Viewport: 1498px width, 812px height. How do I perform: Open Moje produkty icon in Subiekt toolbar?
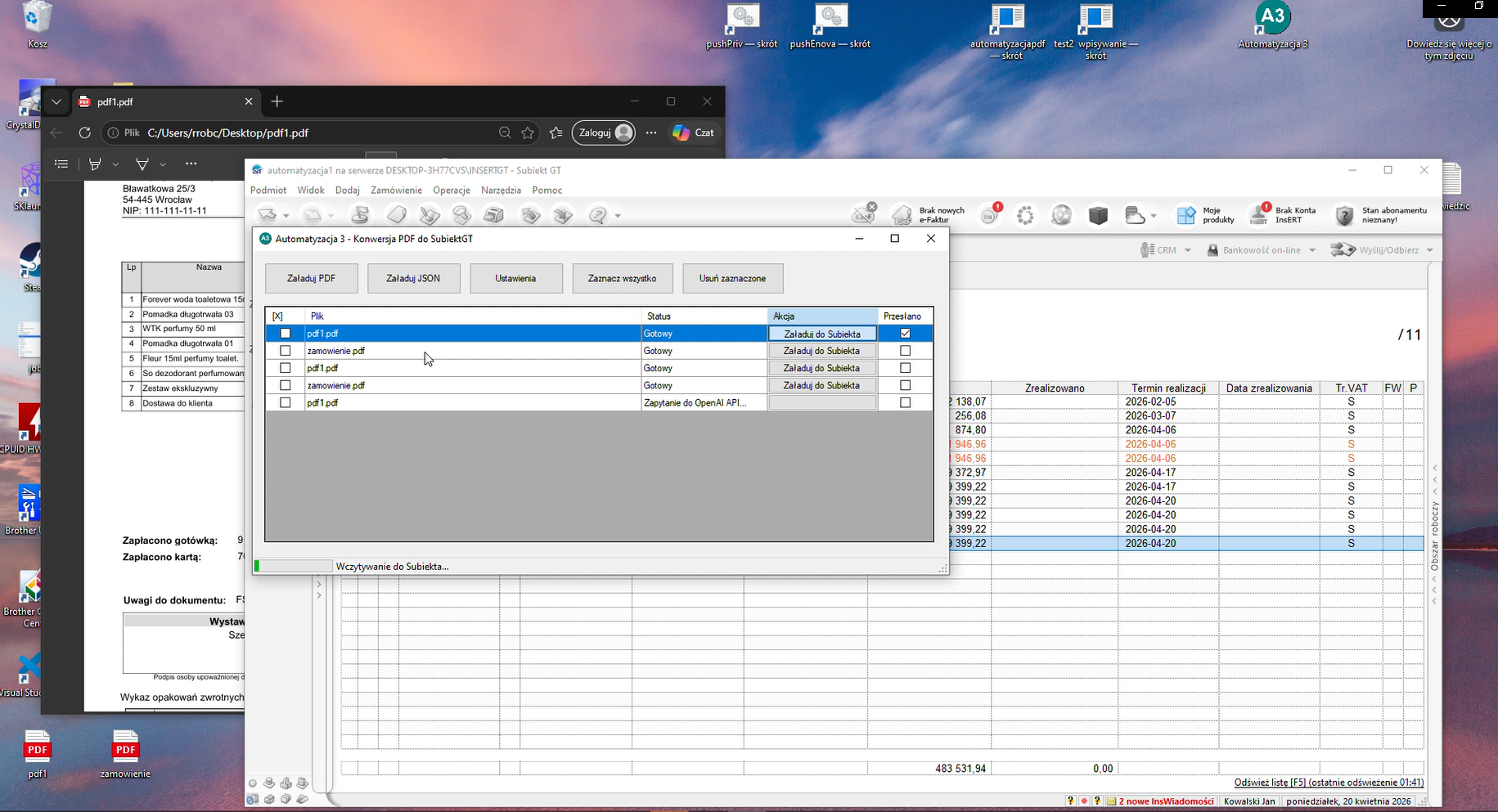tap(1186, 215)
